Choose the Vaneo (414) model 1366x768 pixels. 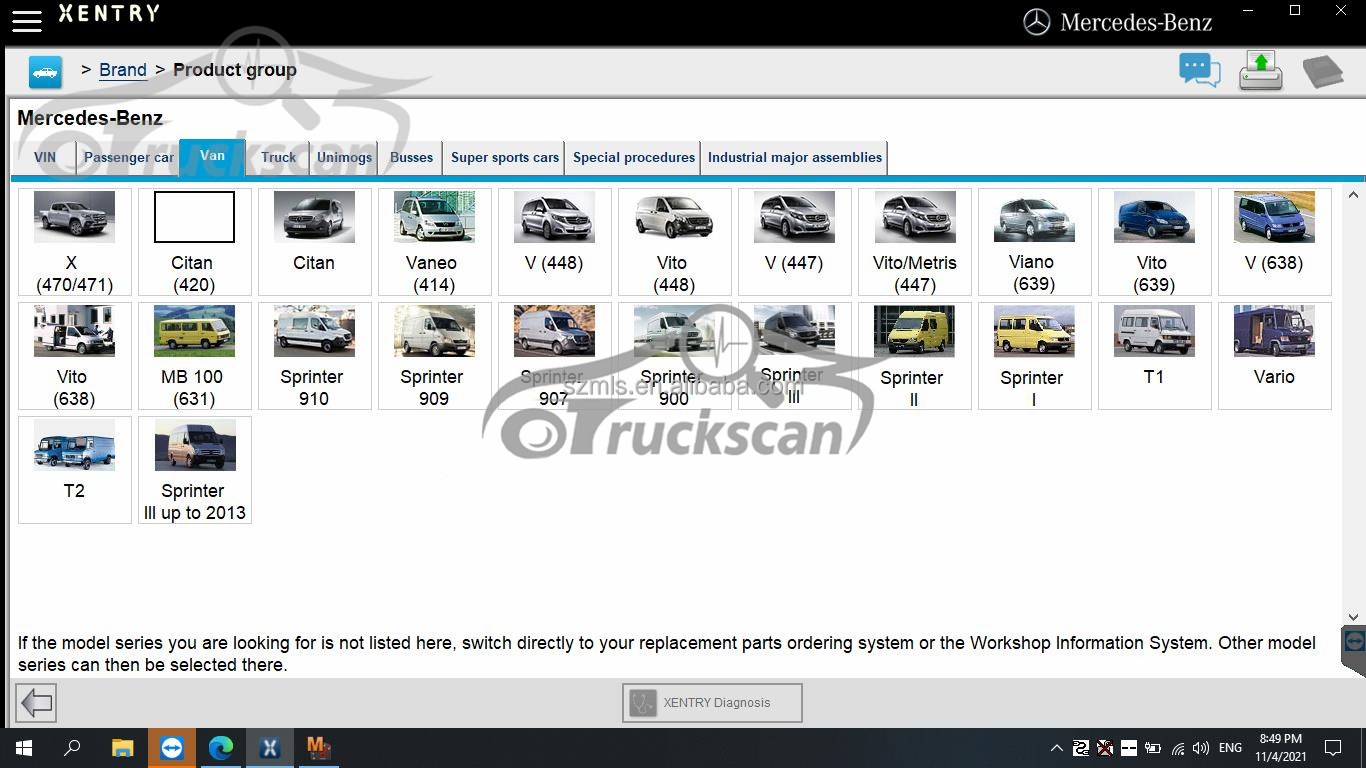pos(435,242)
